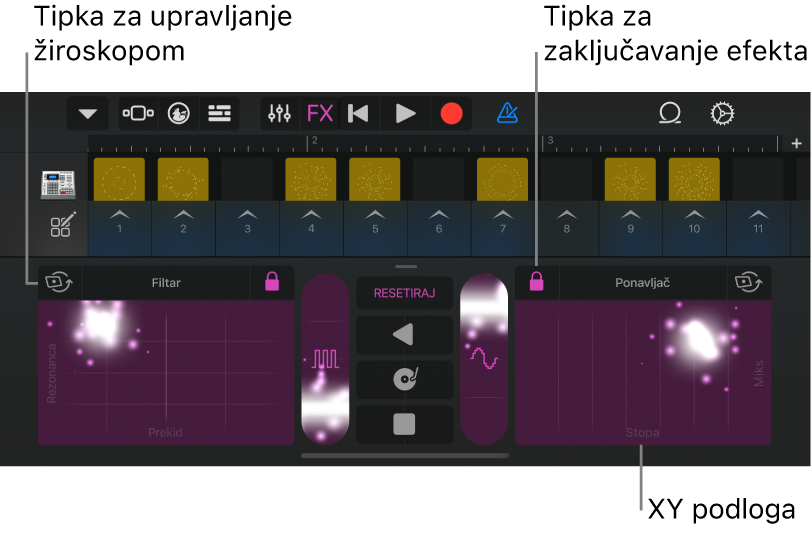Trigger column 11 of the loop grid
This screenshot has width=811, height=535.
(758, 228)
